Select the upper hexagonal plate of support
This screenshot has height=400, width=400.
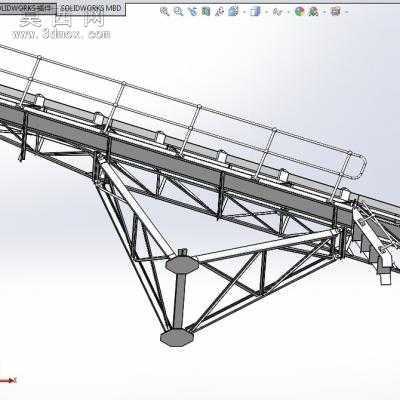[182, 265]
